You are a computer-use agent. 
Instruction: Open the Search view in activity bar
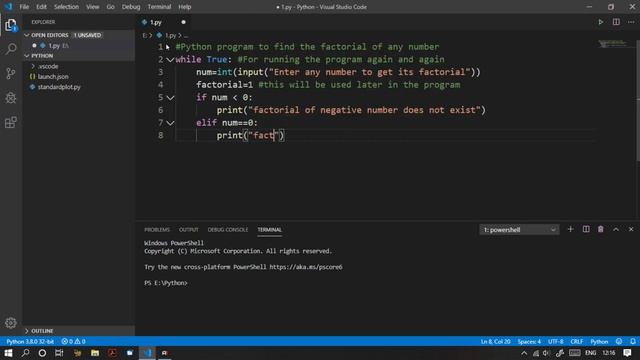[x=11, y=49]
